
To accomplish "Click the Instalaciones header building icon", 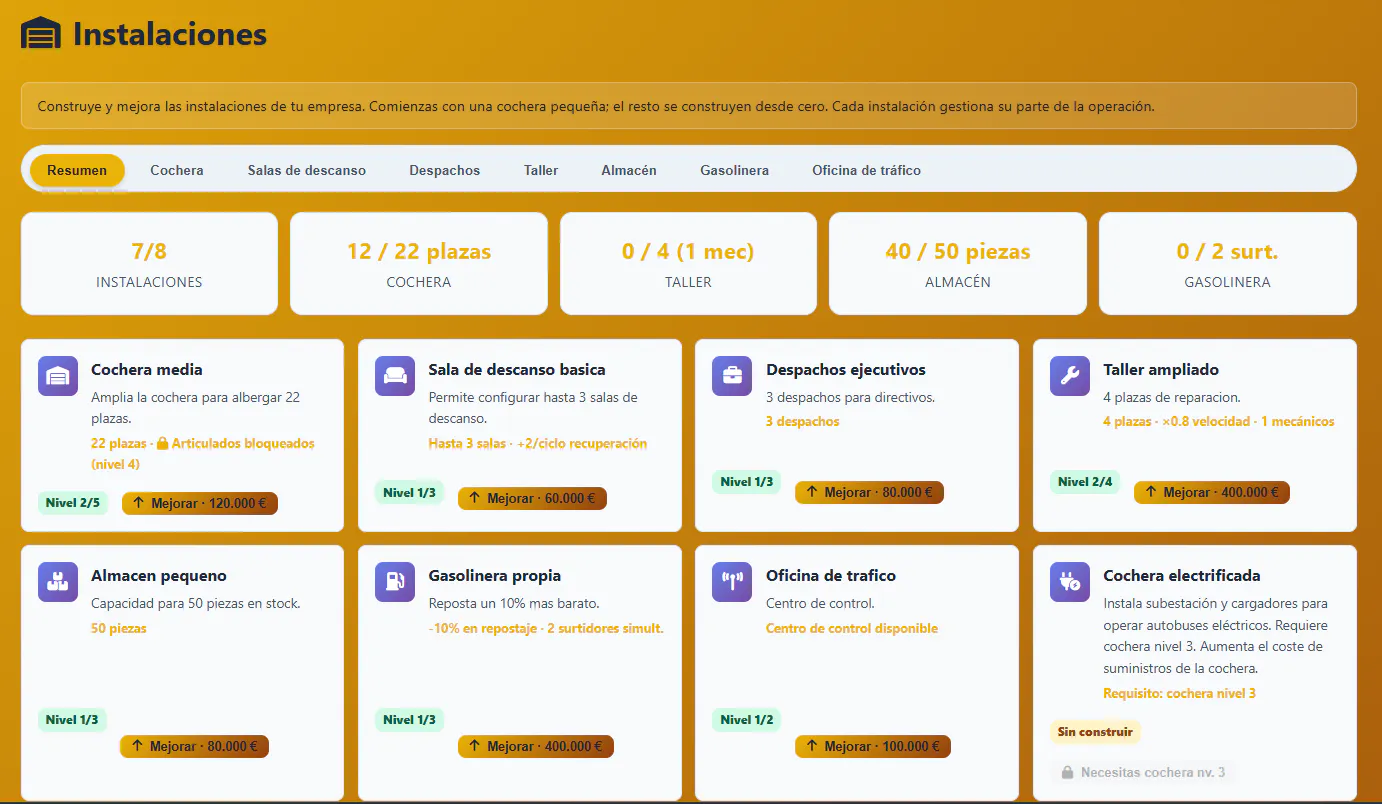I will (x=41, y=33).
